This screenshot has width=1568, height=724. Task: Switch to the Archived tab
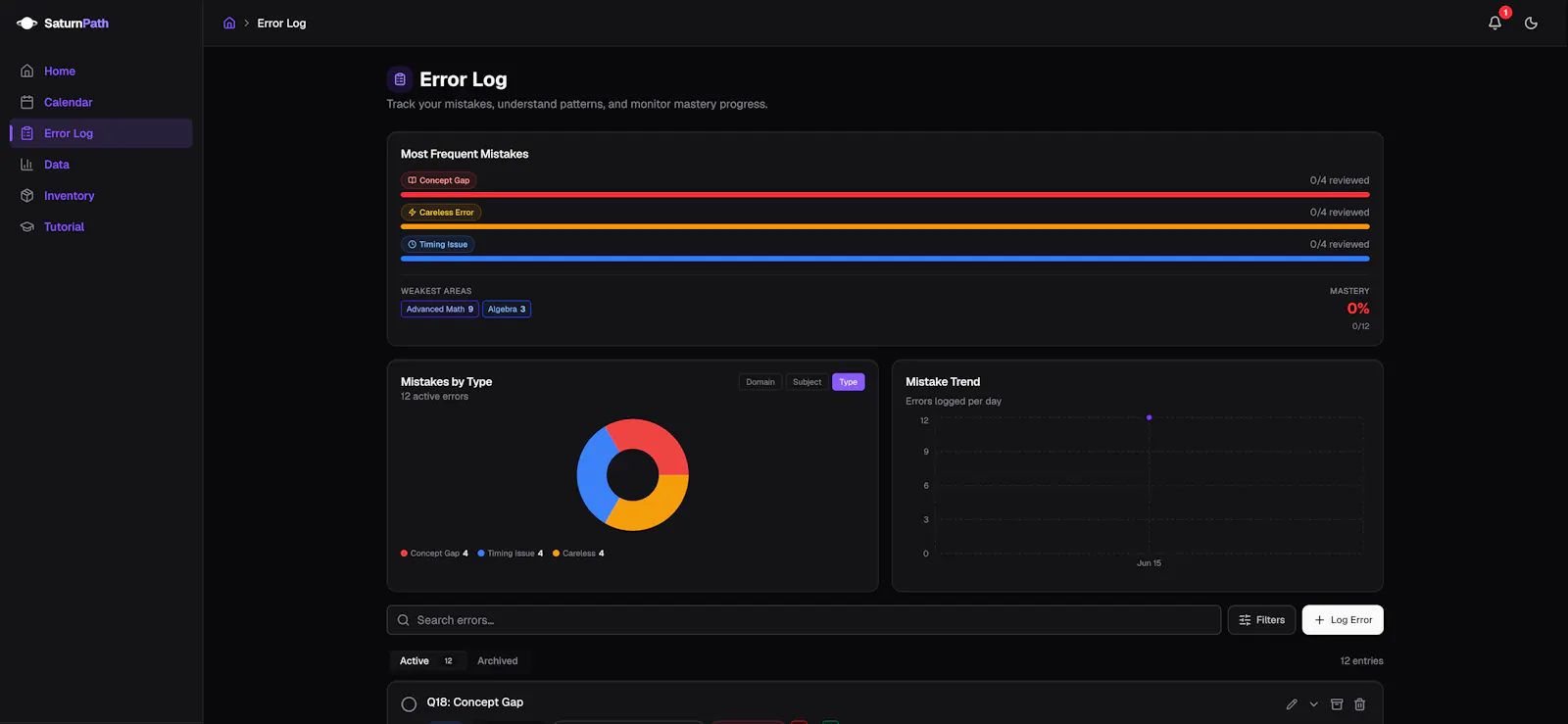tap(498, 661)
